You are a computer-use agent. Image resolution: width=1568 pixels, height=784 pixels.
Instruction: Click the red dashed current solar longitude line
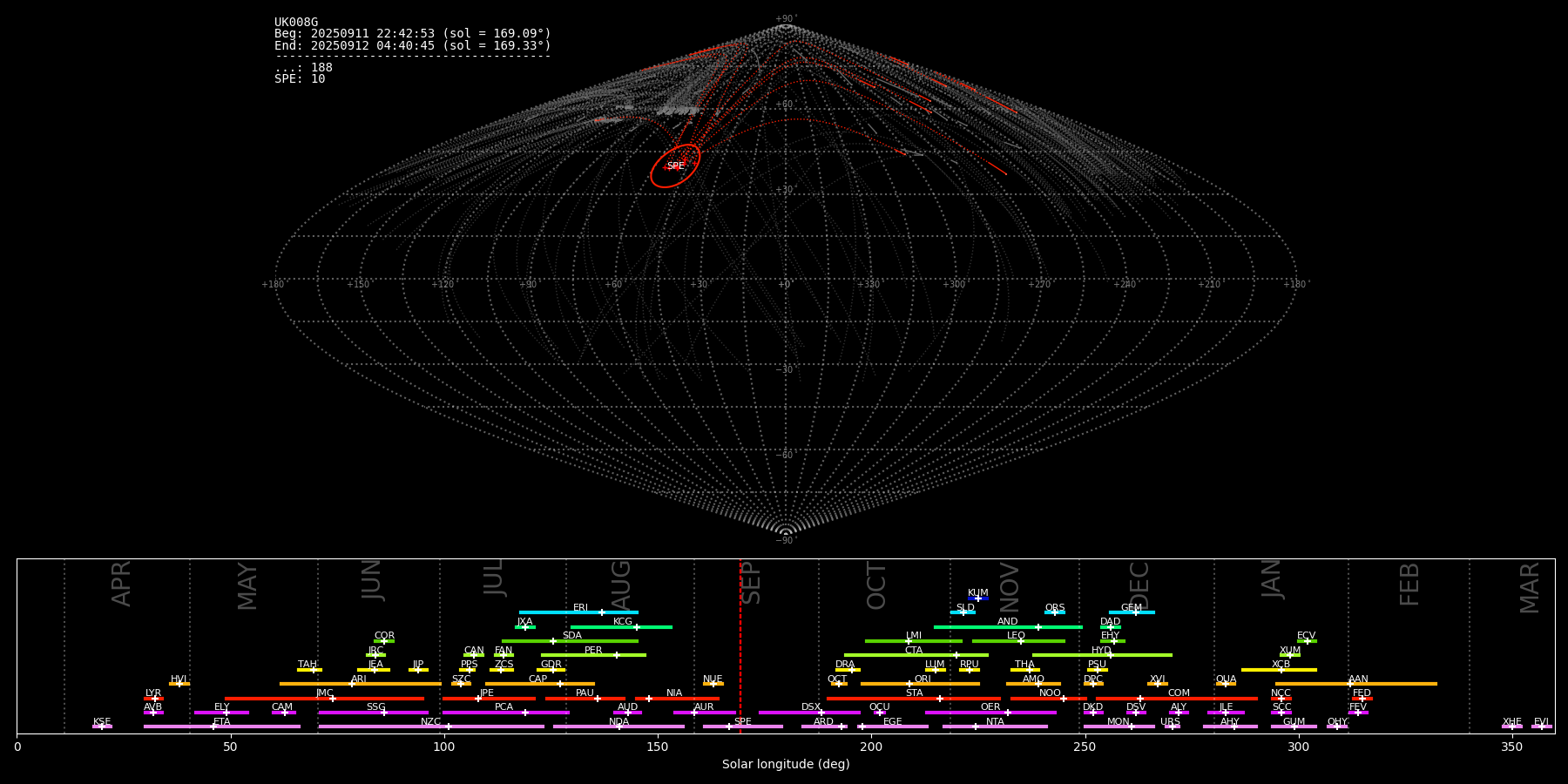[x=740, y=645]
